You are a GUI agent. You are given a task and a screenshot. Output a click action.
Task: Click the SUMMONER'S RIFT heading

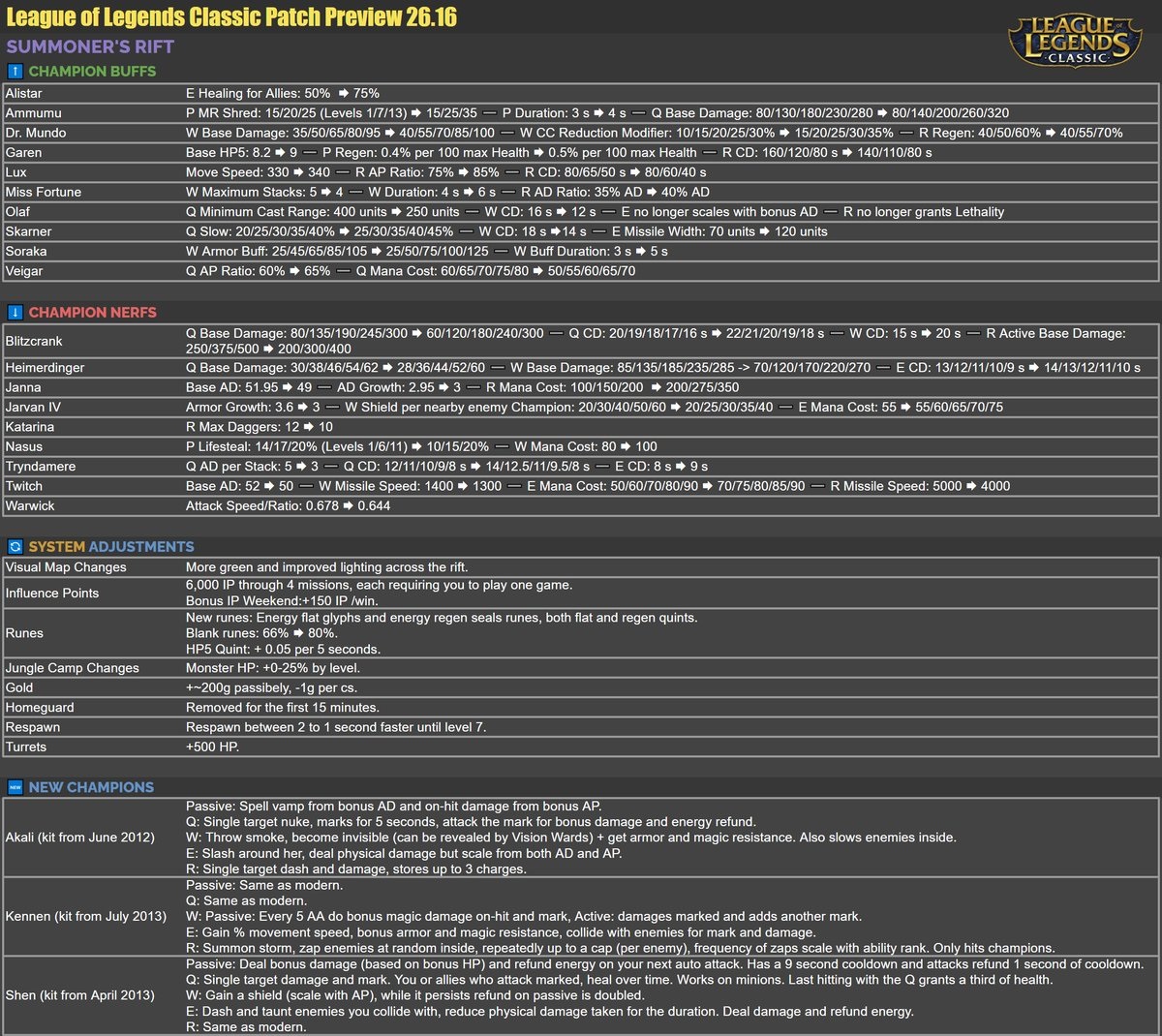coord(90,46)
